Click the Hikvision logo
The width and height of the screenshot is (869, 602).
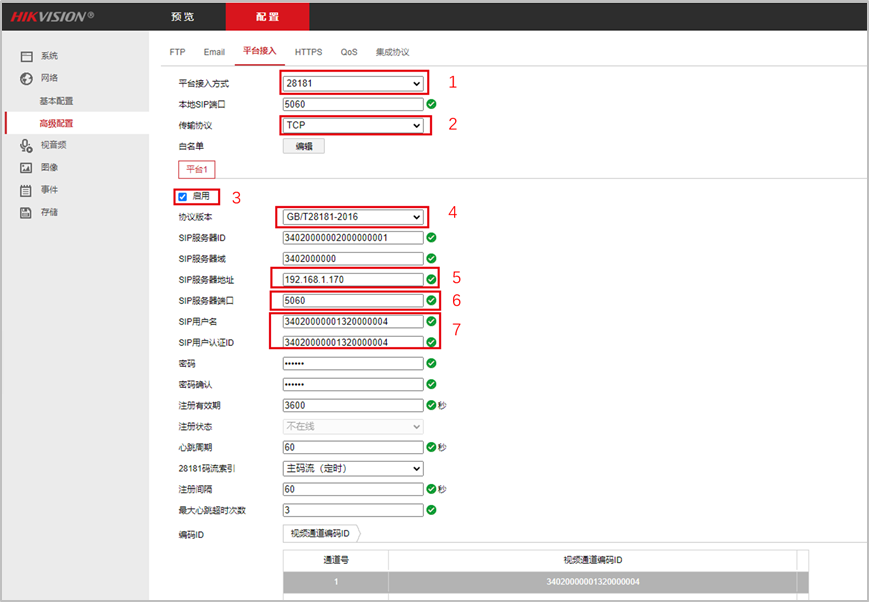(52, 17)
